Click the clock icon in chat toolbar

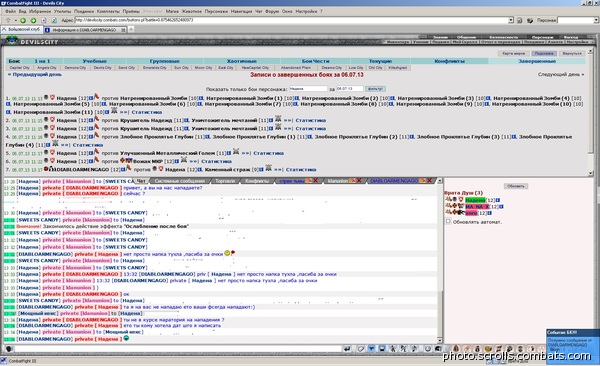428,349
